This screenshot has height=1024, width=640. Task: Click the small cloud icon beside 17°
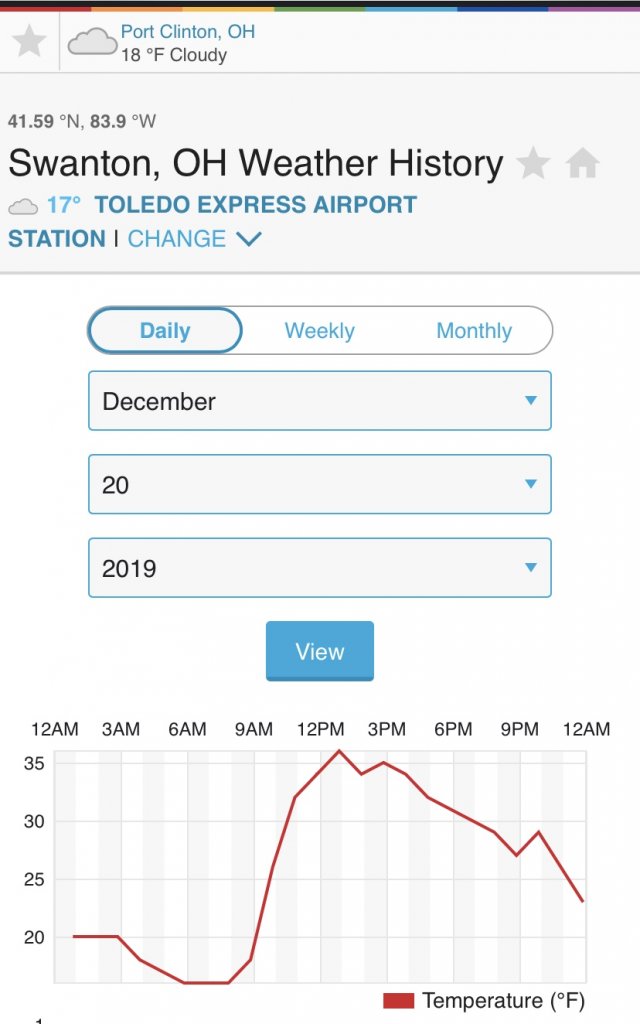(x=23, y=207)
